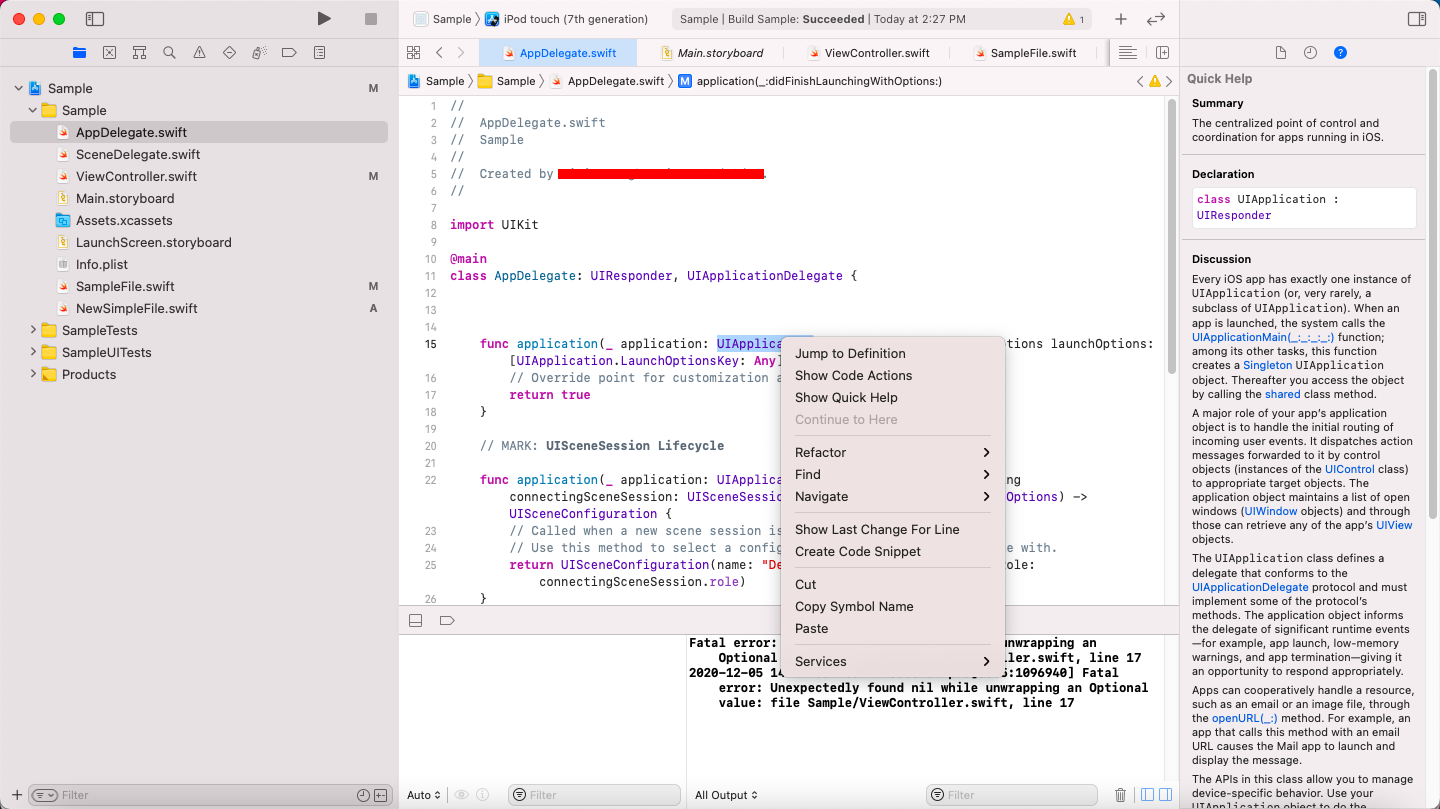
Task: Open code review enter/exit arrows button
Action: pos(1155,19)
